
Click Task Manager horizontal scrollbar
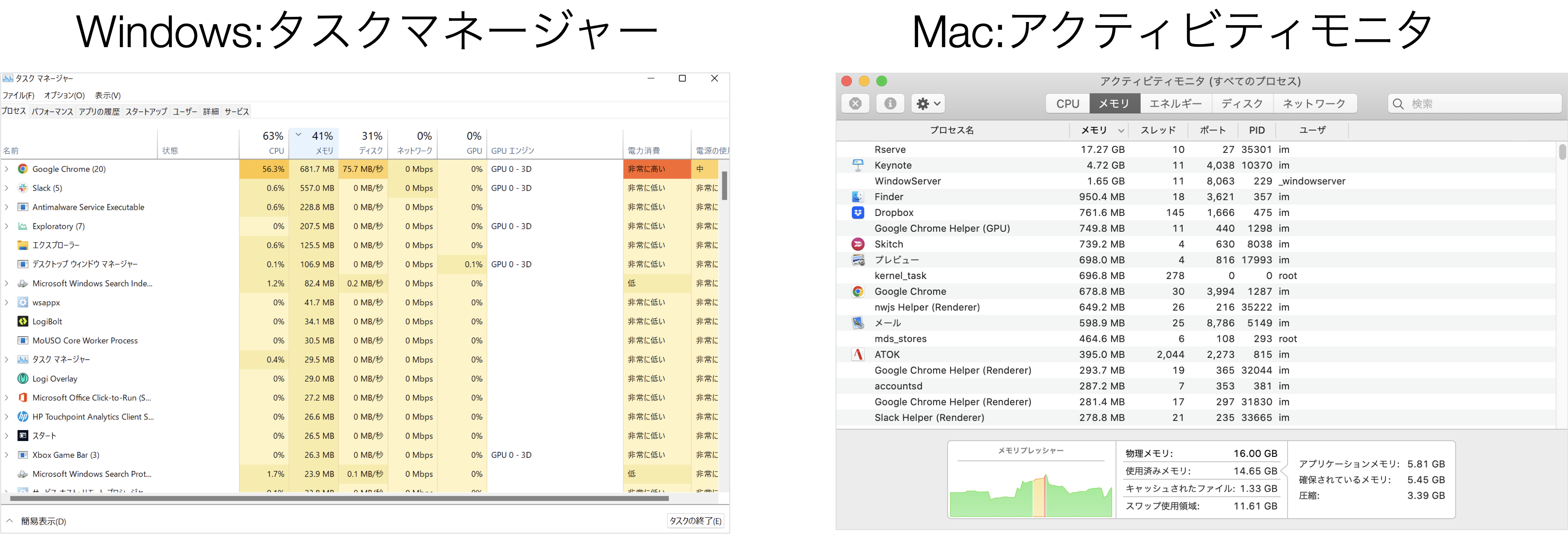point(340,498)
